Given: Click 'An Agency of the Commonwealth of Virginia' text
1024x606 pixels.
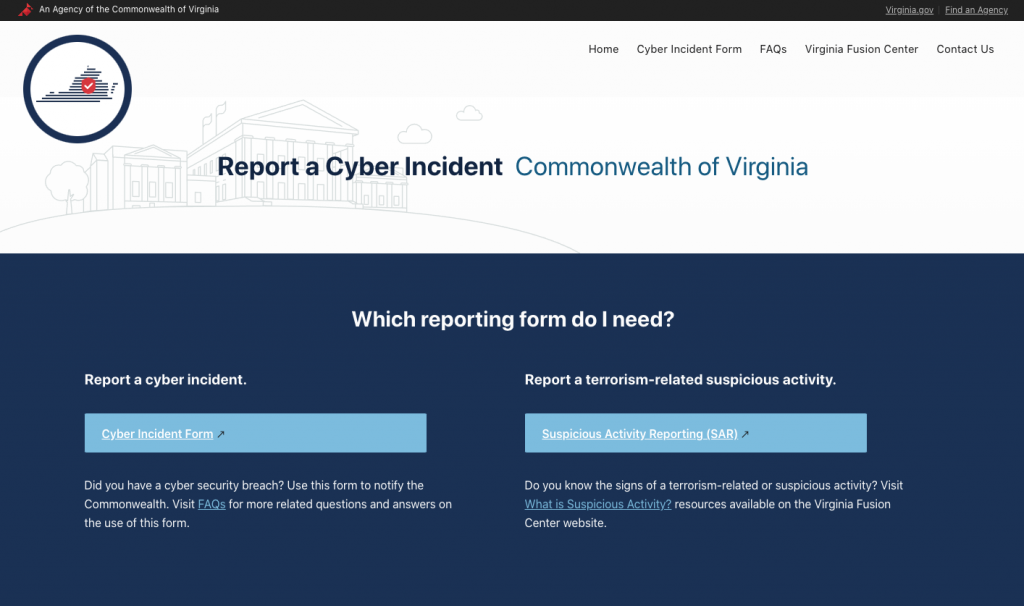Looking at the screenshot, I should click(129, 10).
